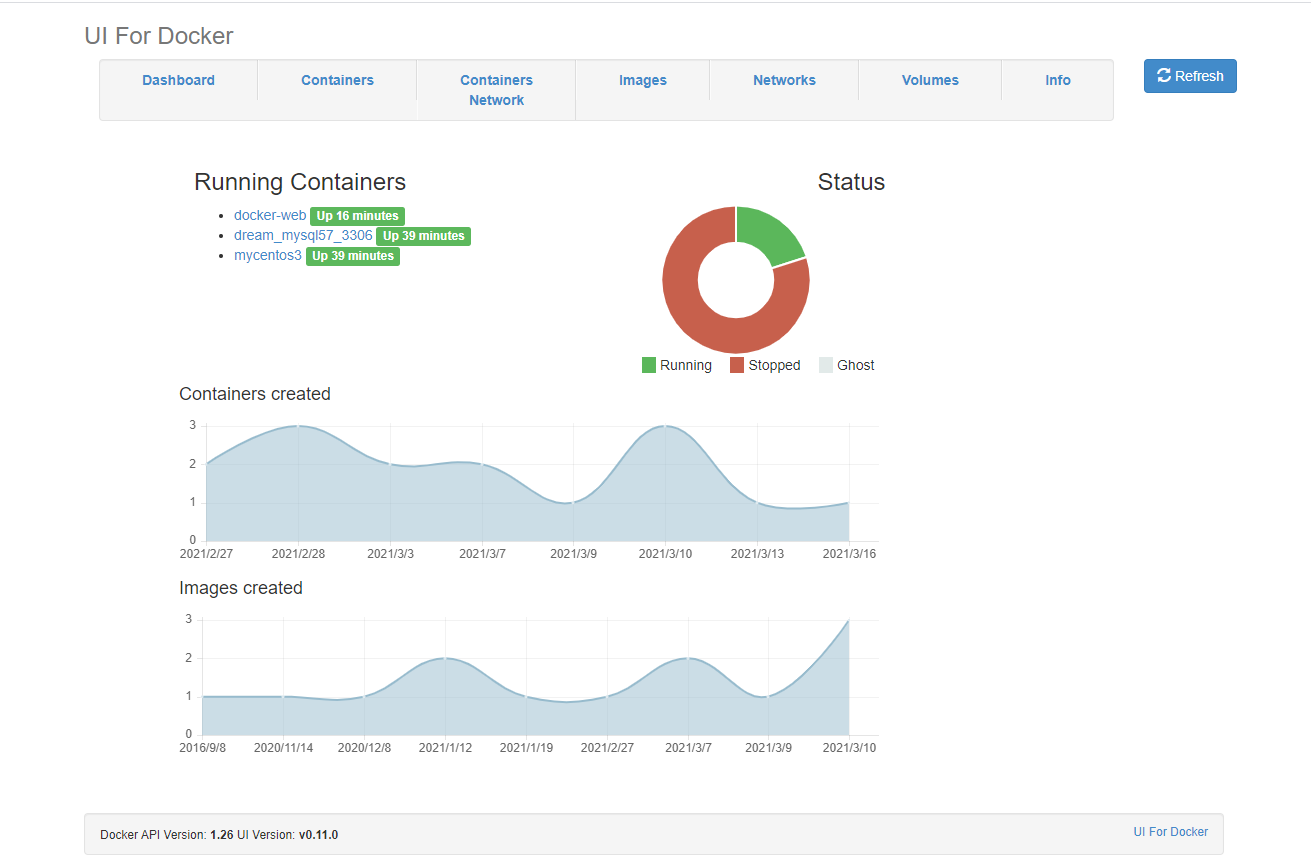
Task: Click the Refresh button
Action: (1190, 76)
